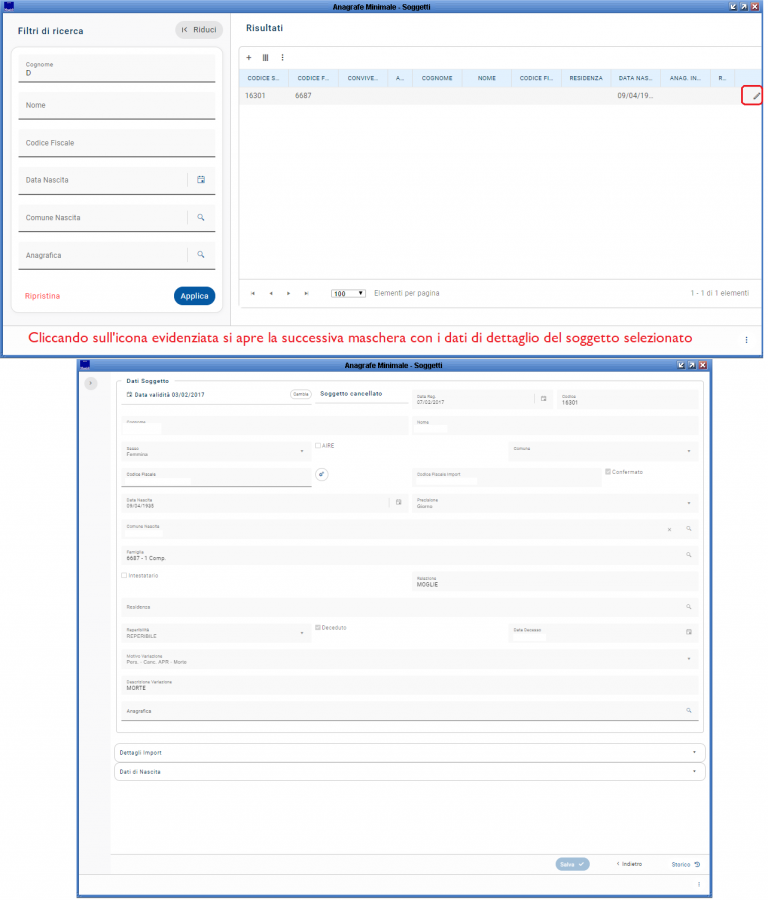Go to previous page of results

[272, 294]
